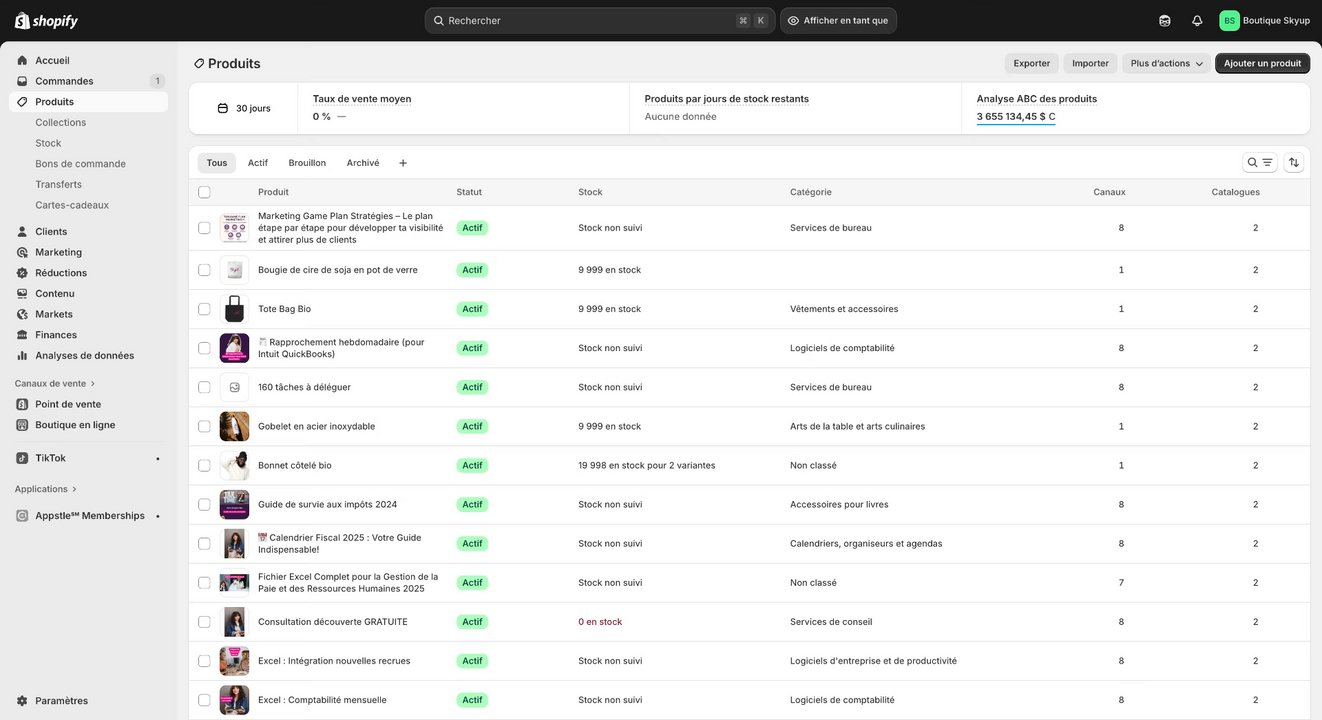Click the TikTok app icon in sidebar
Viewport: 1322px width, 720px height.
(22, 458)
